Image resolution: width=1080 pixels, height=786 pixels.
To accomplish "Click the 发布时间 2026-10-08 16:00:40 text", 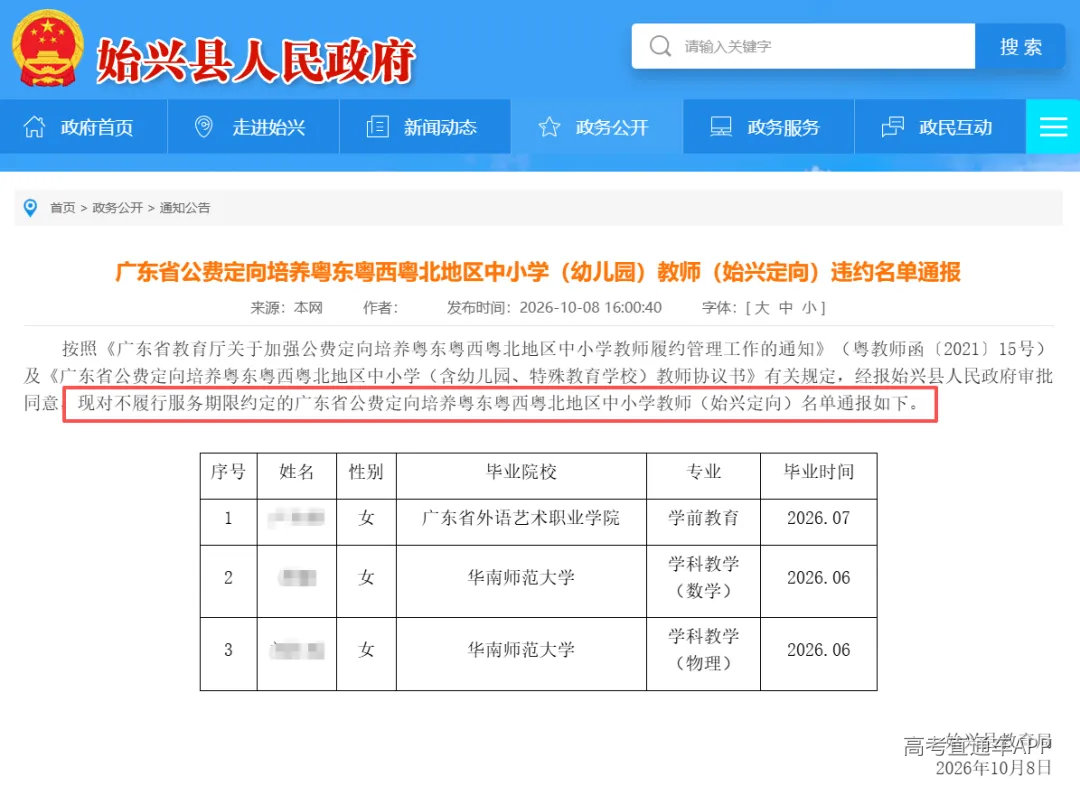I will [554, 307].
